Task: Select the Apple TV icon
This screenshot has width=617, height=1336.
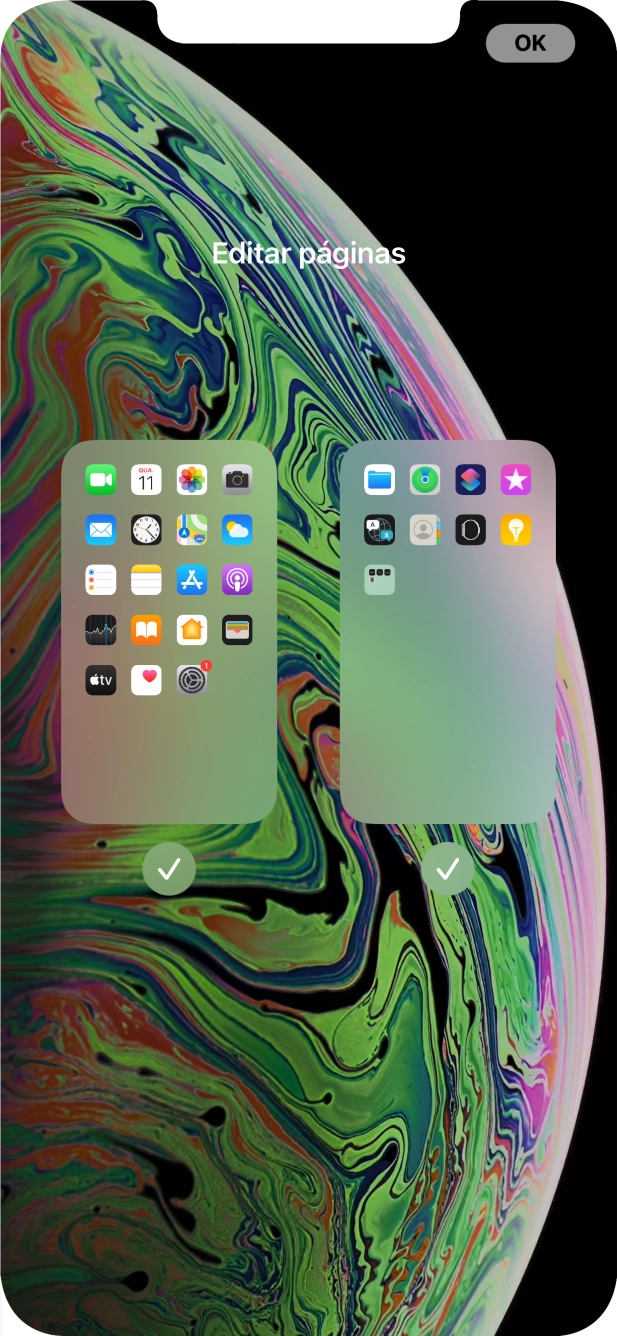Action: 101,680
